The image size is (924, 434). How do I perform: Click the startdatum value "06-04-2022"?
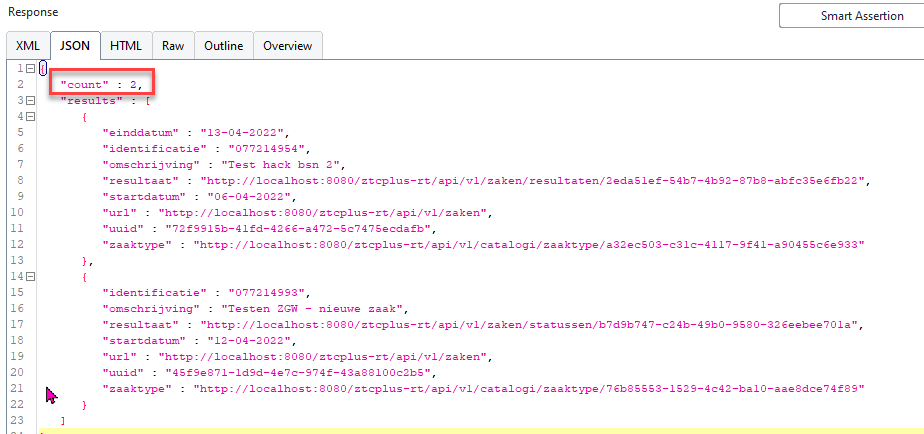pyautogui.click(x=250, y=196)
